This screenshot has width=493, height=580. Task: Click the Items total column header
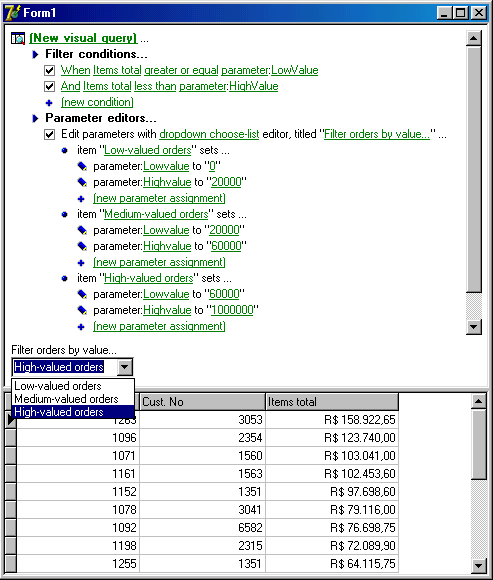tap(332, 402)
